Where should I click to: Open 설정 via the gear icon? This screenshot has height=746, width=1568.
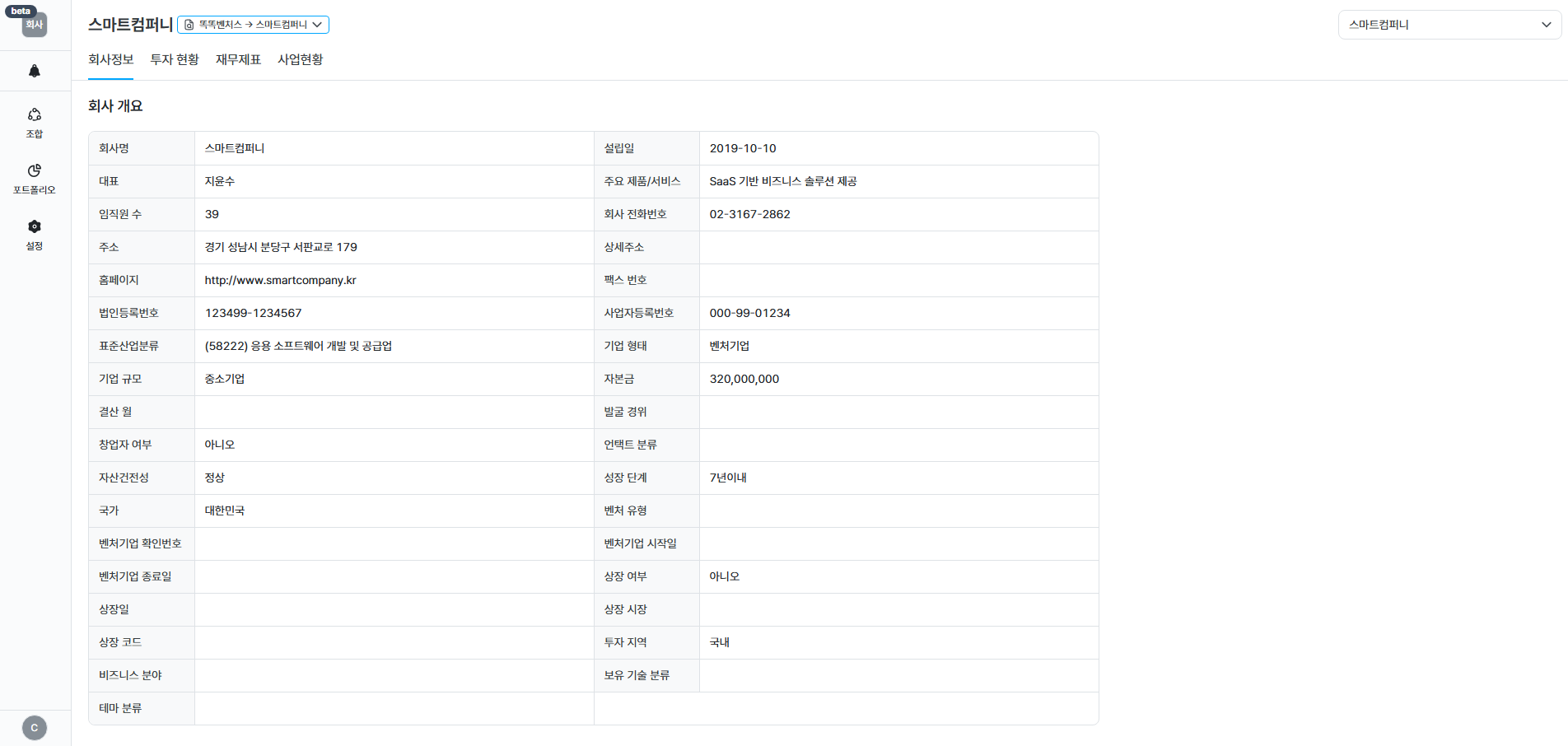tap(35, 227)
